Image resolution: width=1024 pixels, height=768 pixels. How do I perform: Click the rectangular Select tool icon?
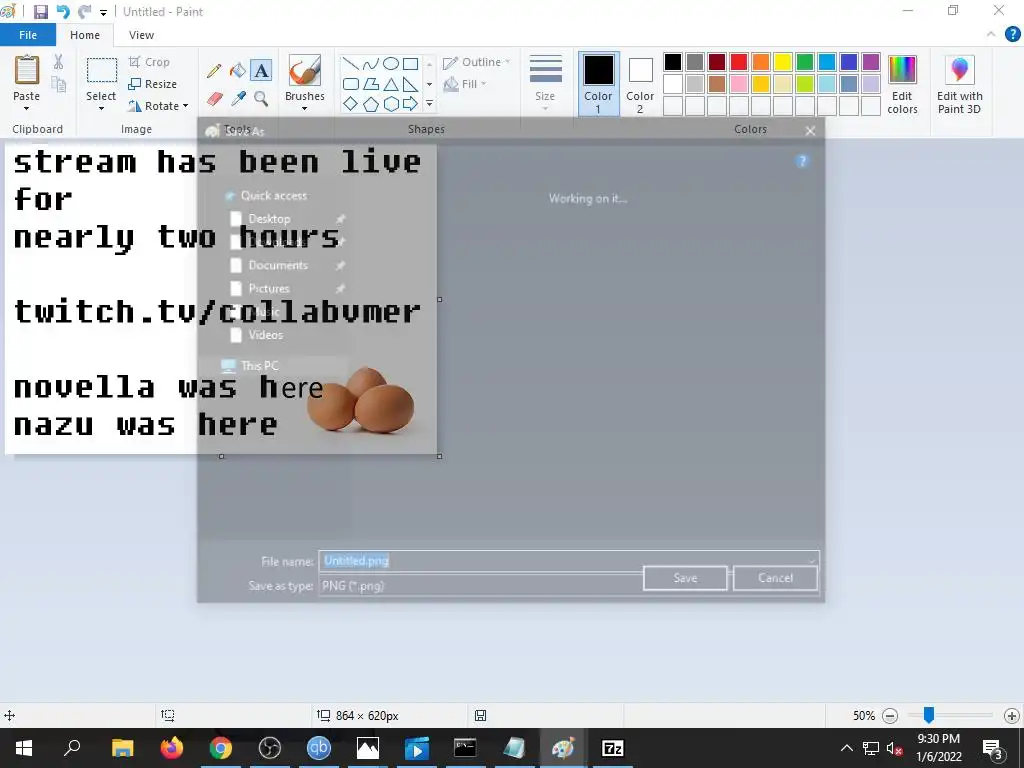(102, 70)
